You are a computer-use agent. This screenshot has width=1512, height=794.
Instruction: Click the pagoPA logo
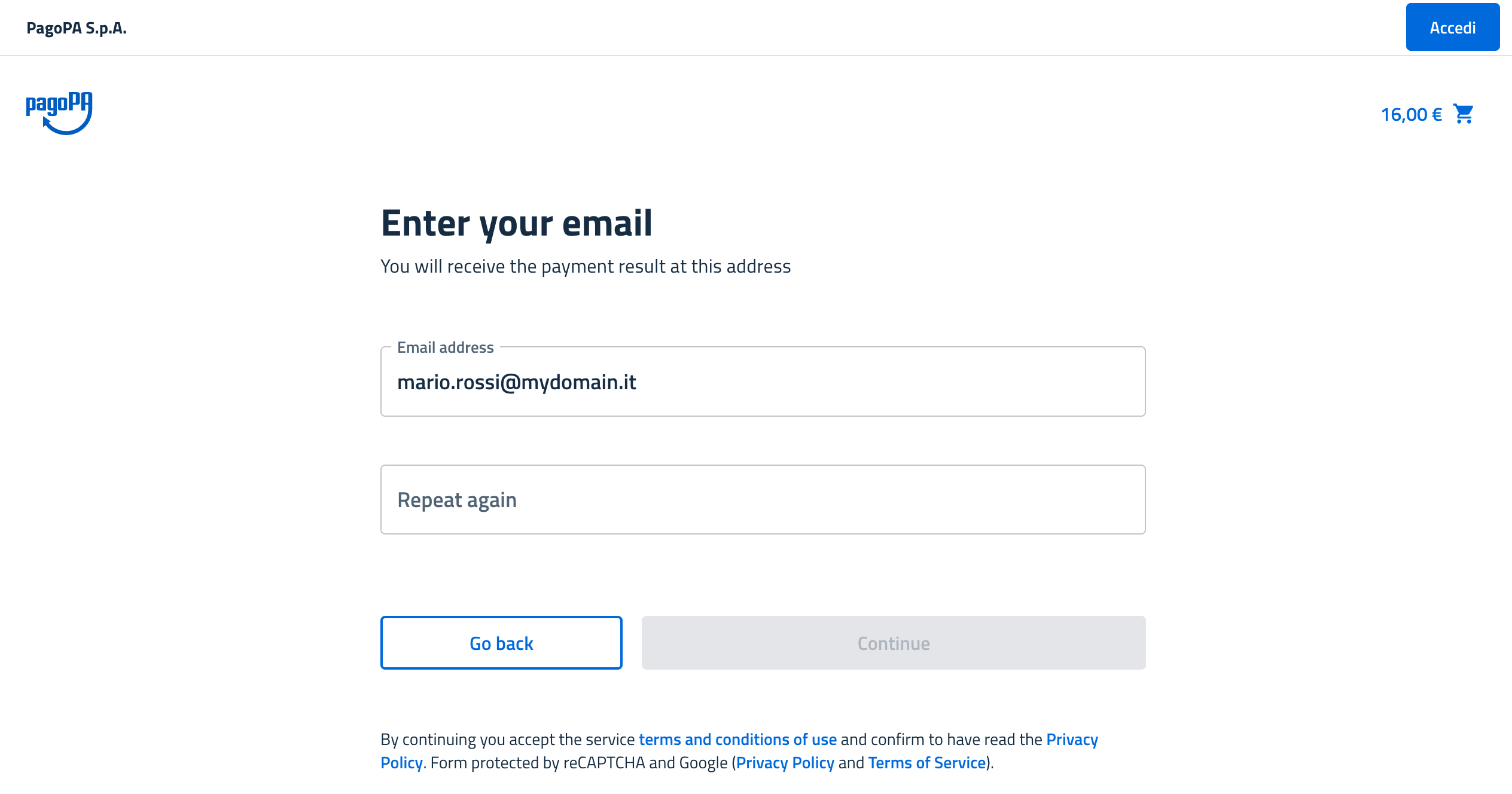[59, 112]
